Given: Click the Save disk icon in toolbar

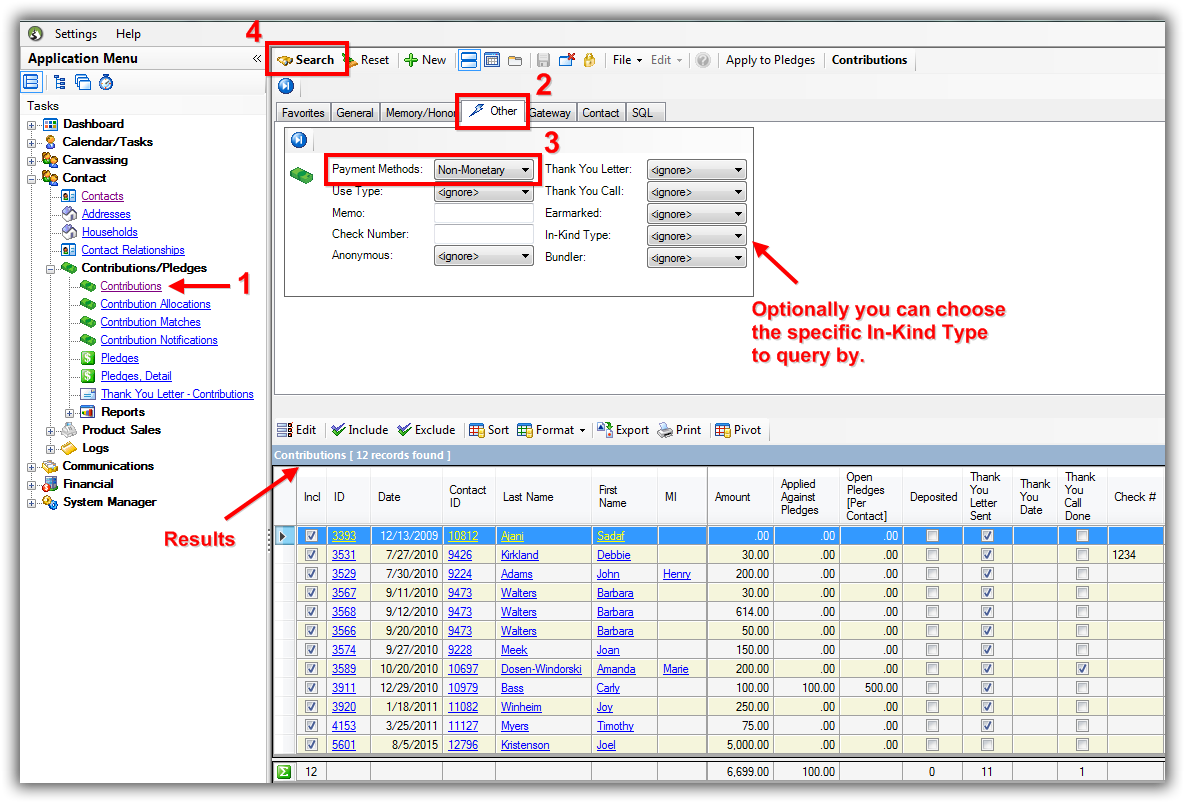Looking at the screenshot, I should tap(543, 60).
